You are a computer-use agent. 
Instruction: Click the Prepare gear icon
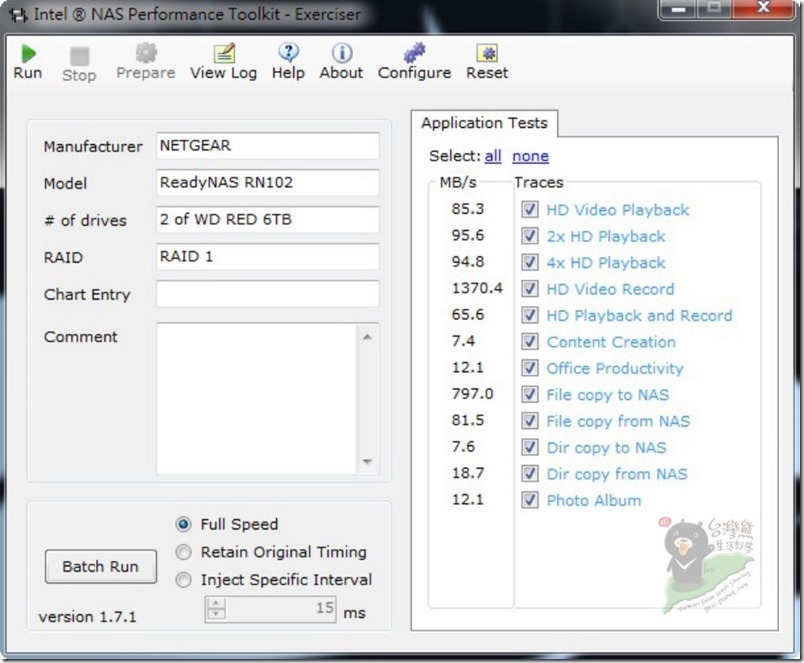146,53
